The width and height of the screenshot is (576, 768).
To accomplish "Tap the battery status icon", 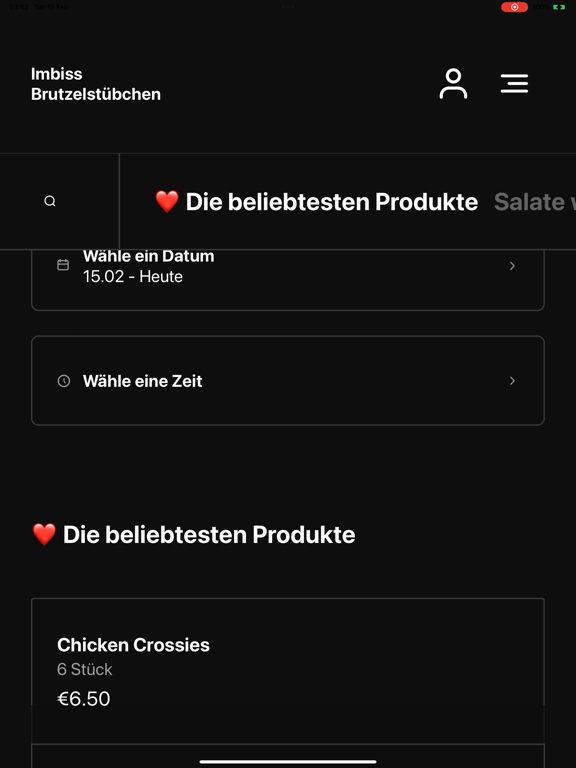I will (559, 7).
